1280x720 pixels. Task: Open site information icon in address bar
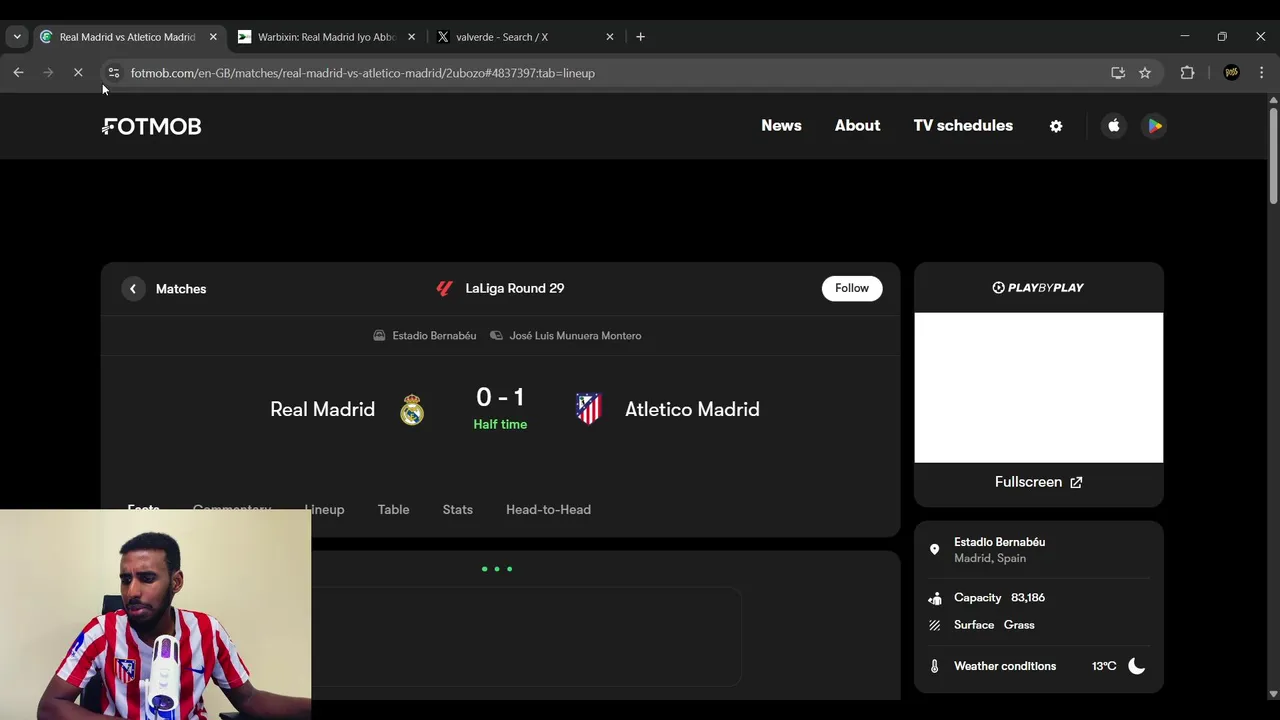coord(113,73)
